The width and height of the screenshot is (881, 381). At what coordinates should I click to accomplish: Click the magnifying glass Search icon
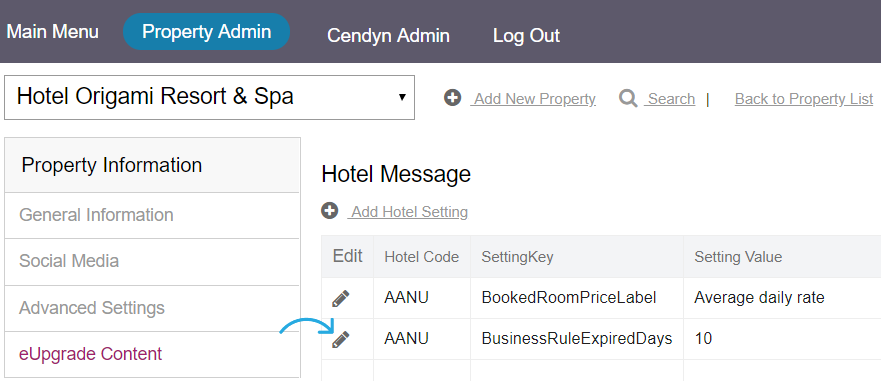coord(628,98)
